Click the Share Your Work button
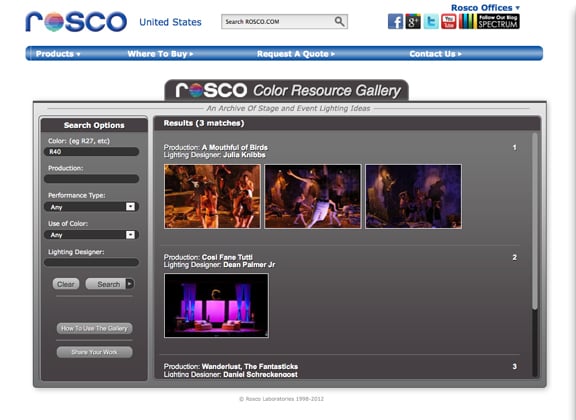This screenshot has width=576, height=420. coord(94,352)
